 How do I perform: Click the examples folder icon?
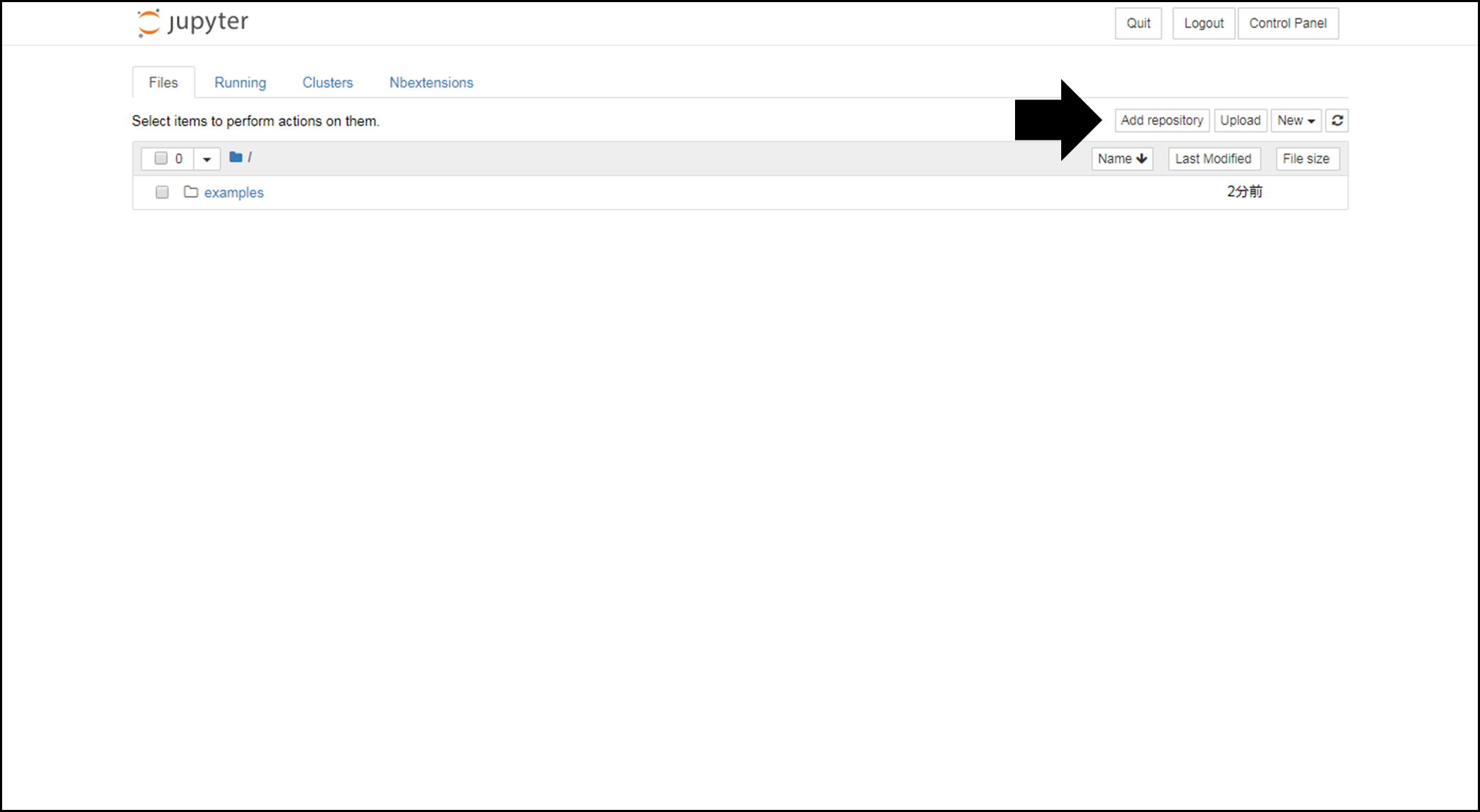(x=190, y=192)
